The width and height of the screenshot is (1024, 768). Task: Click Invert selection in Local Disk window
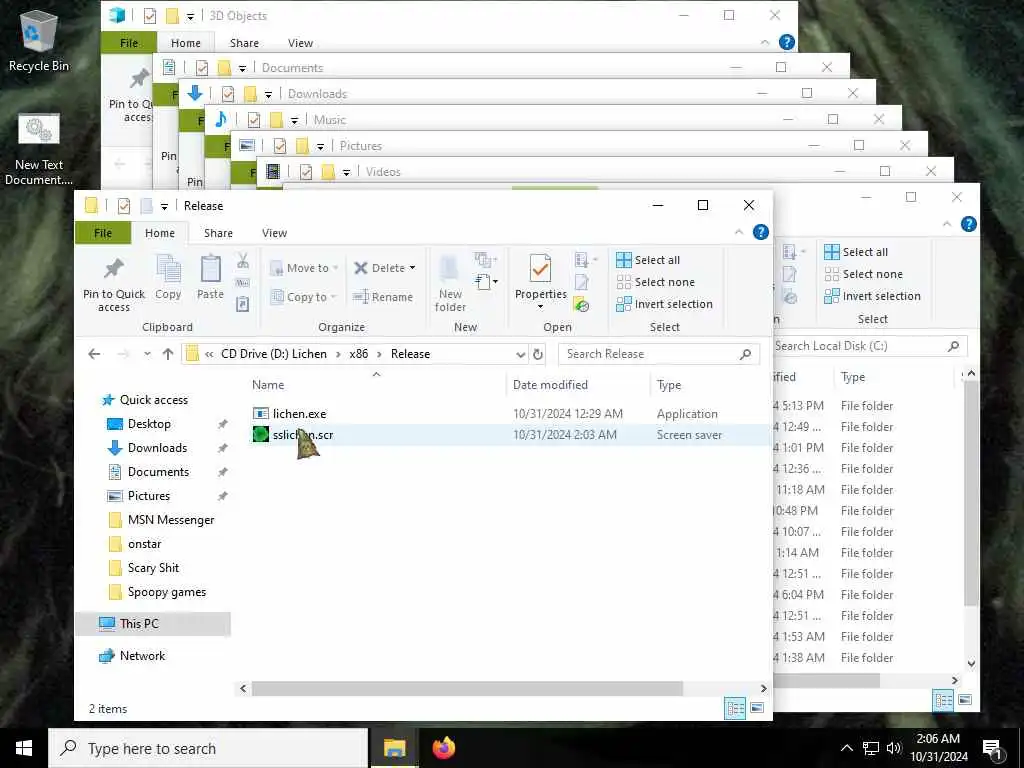(872, 296)
